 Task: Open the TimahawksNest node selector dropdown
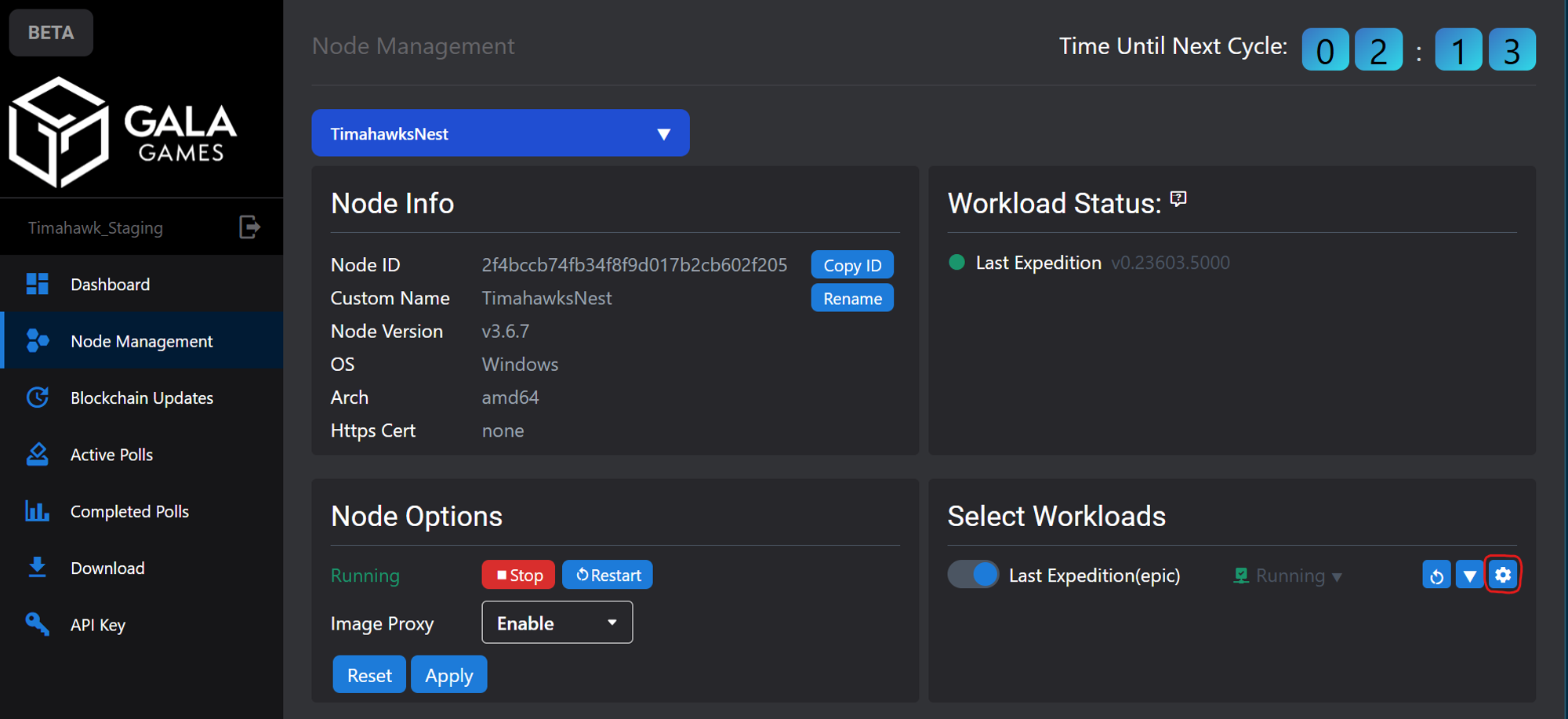click(500, 133)
